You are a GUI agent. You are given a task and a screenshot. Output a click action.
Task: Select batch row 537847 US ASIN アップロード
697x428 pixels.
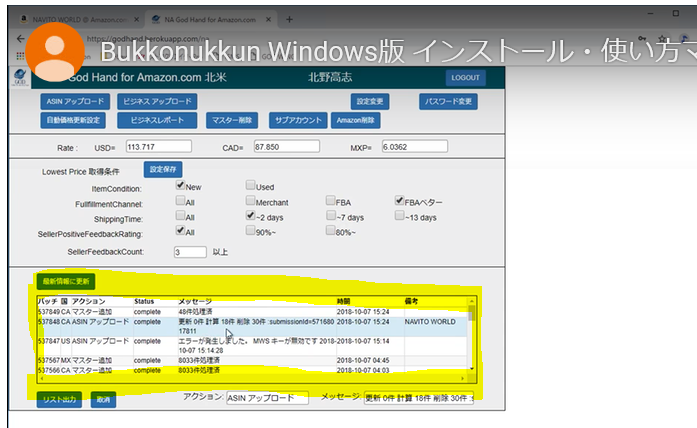coord(252,346)
